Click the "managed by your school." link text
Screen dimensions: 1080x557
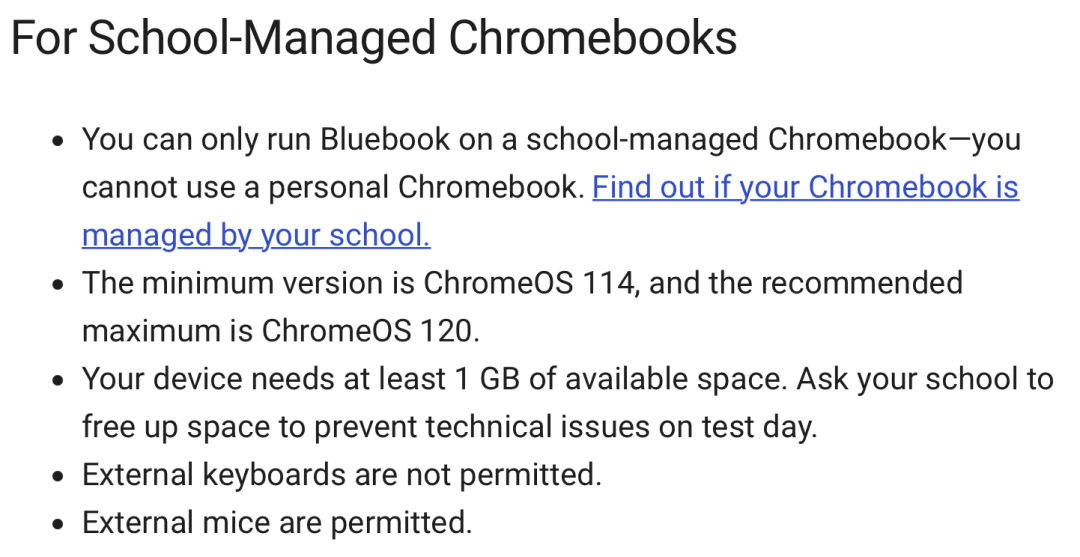(x=256, y=235)
